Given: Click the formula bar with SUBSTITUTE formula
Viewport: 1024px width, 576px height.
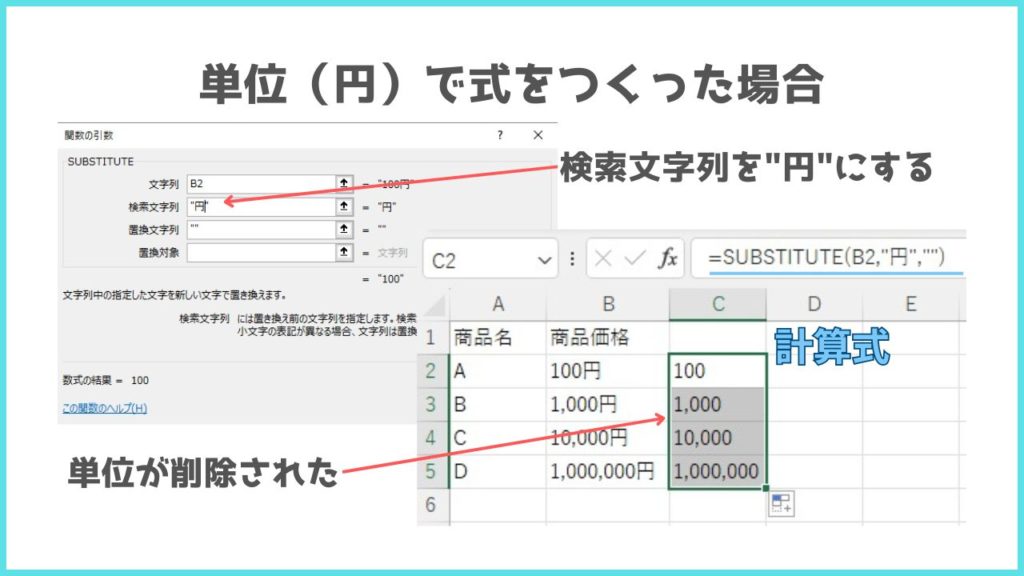Looking at the screenshot, I should tap(830, 258).
